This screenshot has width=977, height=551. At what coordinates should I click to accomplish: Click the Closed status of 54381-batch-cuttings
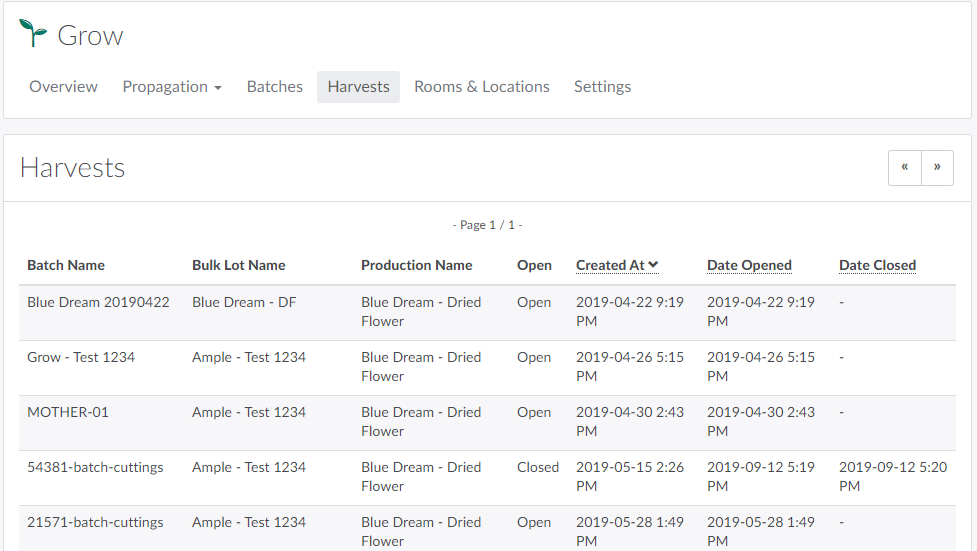[538, 467]
